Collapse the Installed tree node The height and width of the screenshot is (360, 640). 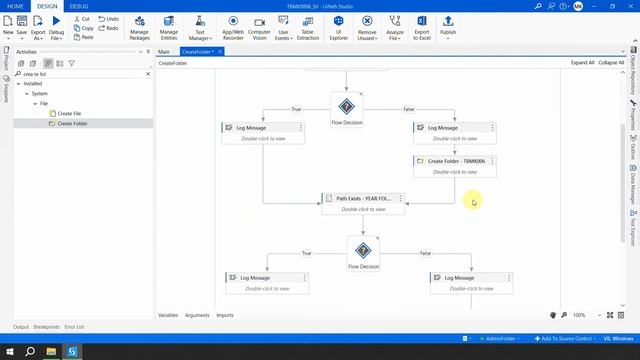click(18, 84)
